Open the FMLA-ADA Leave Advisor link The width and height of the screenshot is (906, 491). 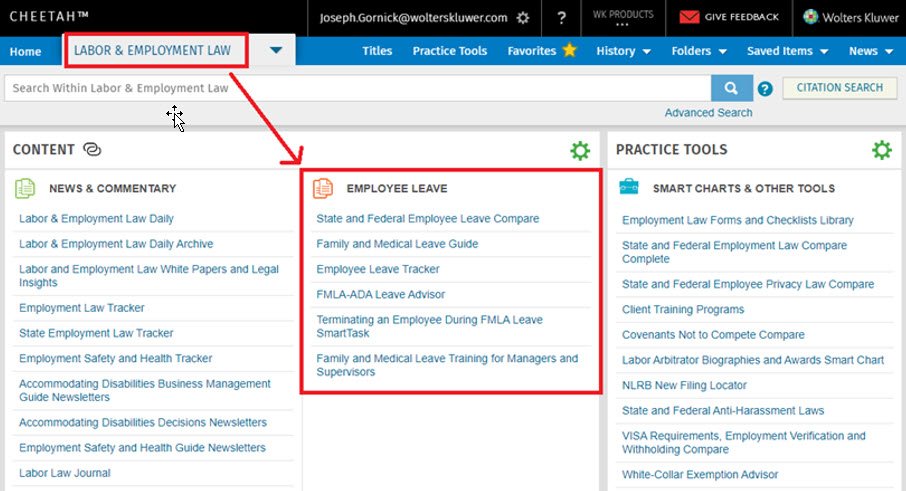pyautogui.click(x=380, y=295)
